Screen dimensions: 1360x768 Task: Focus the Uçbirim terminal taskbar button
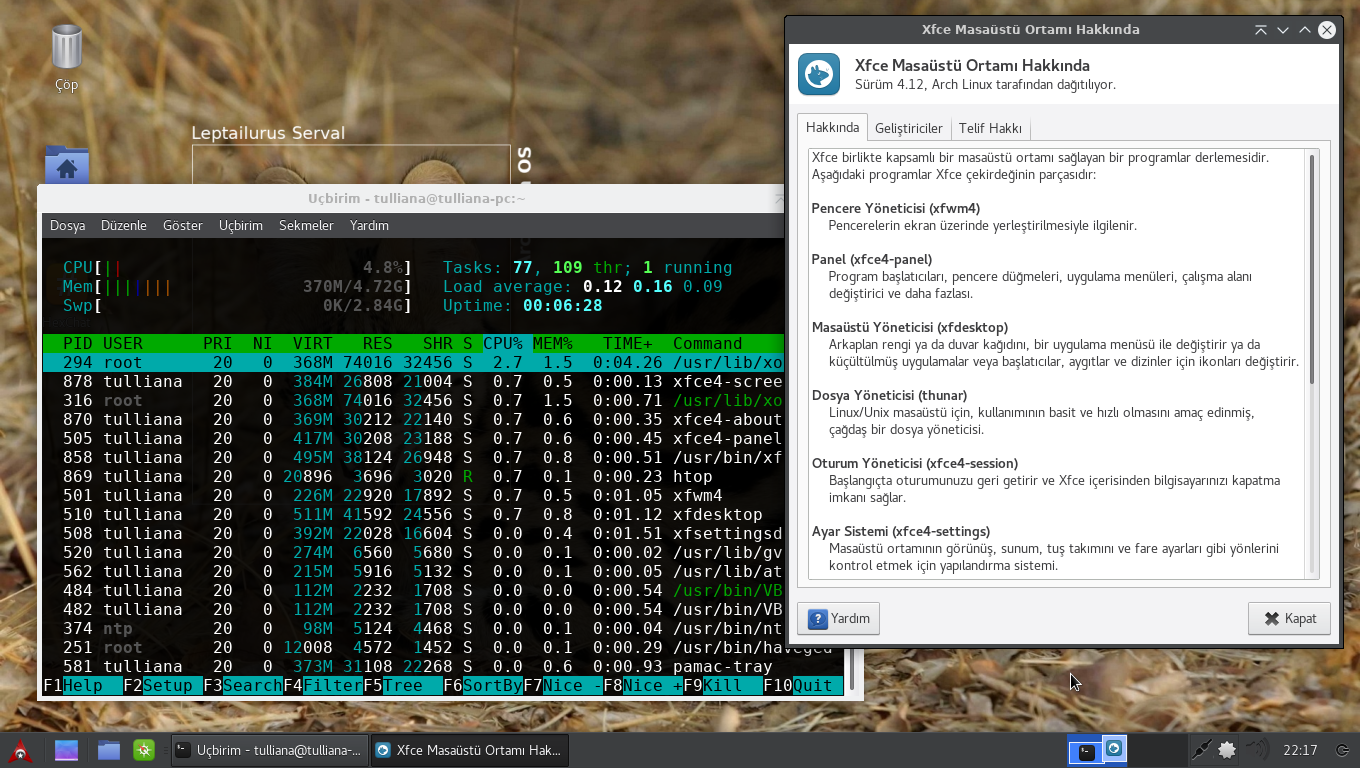pyautogui.click(x=268, y=750)
